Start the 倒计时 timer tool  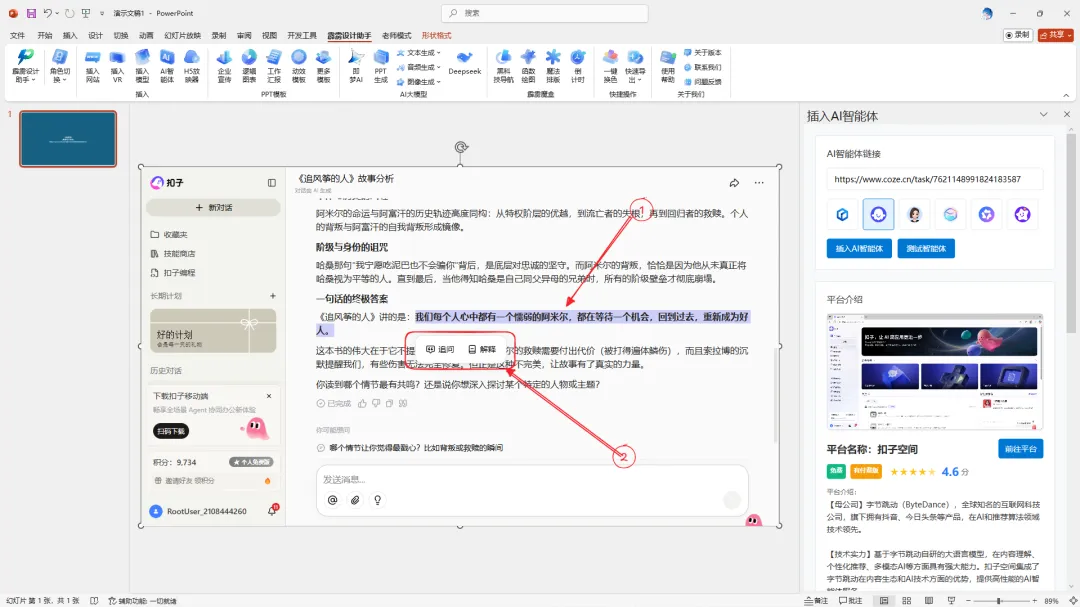click(x=578, y=66)
